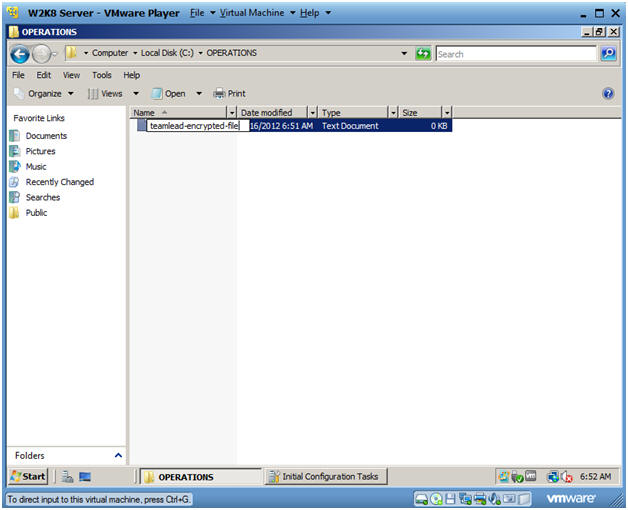628x510 pixels.
Task: Expand the address bar history dropdown
Action: (x=404, y=53)
